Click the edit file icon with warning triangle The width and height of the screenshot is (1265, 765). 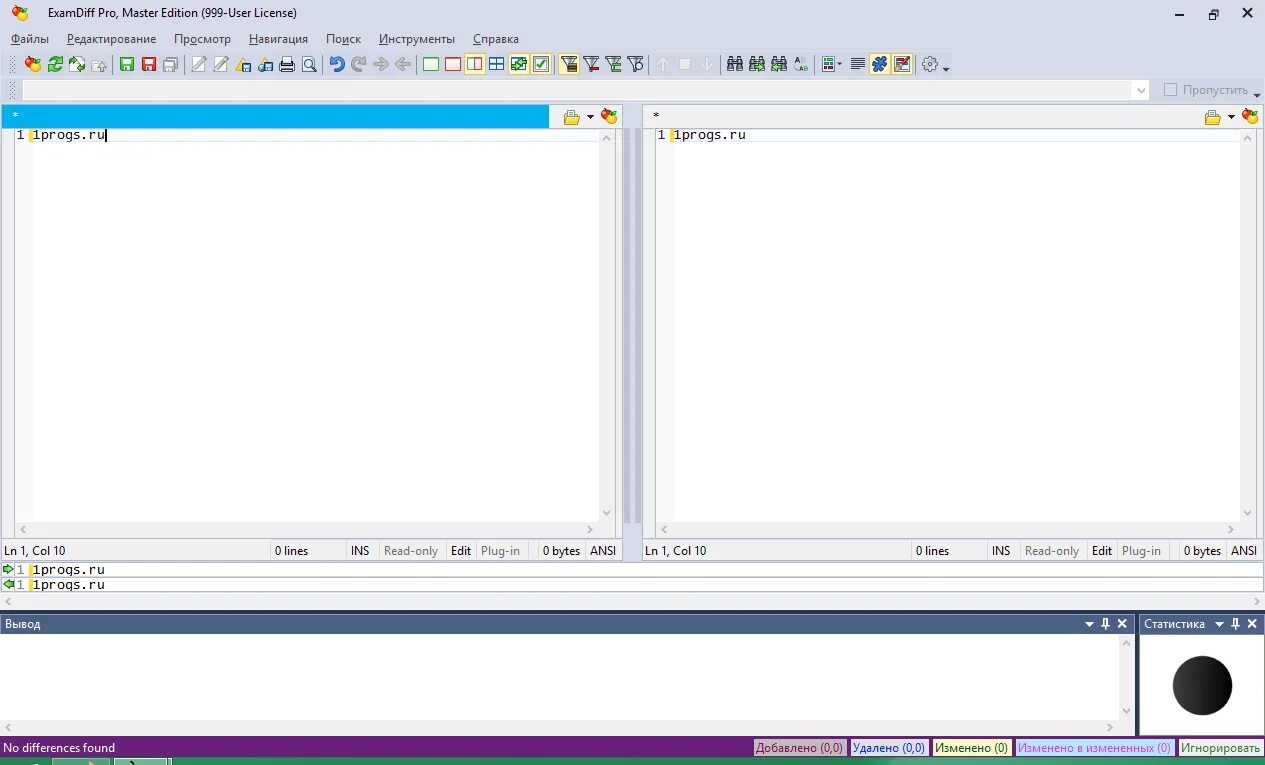(243, 65)
